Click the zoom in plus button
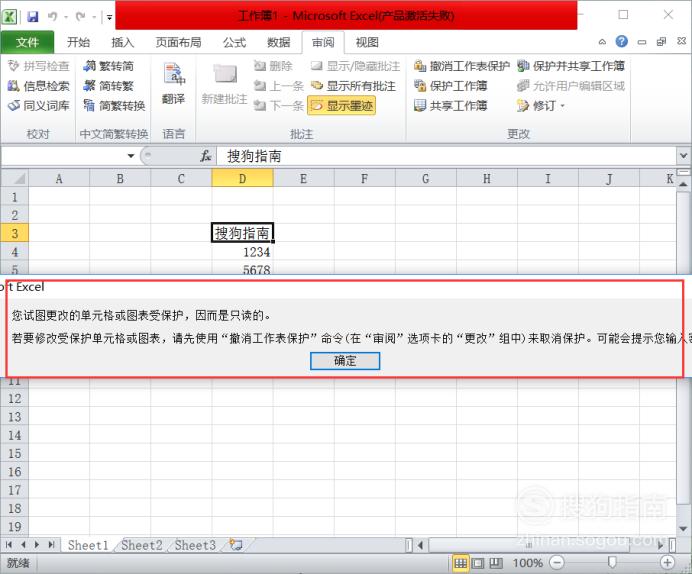Image resolution: width=692 pixels, height=574 pixels. point(667,563)
